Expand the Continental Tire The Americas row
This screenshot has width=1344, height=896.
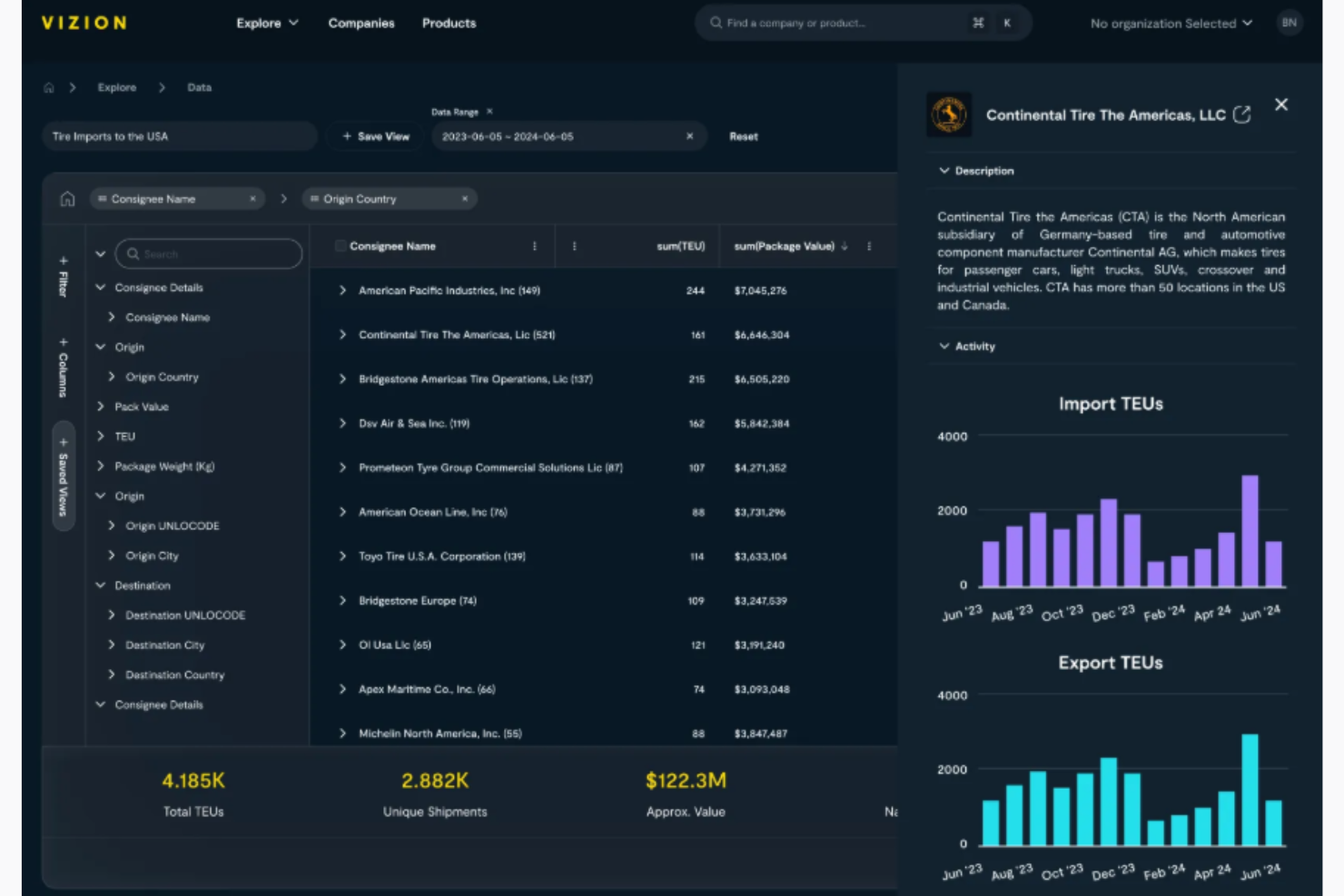[342, 335]
